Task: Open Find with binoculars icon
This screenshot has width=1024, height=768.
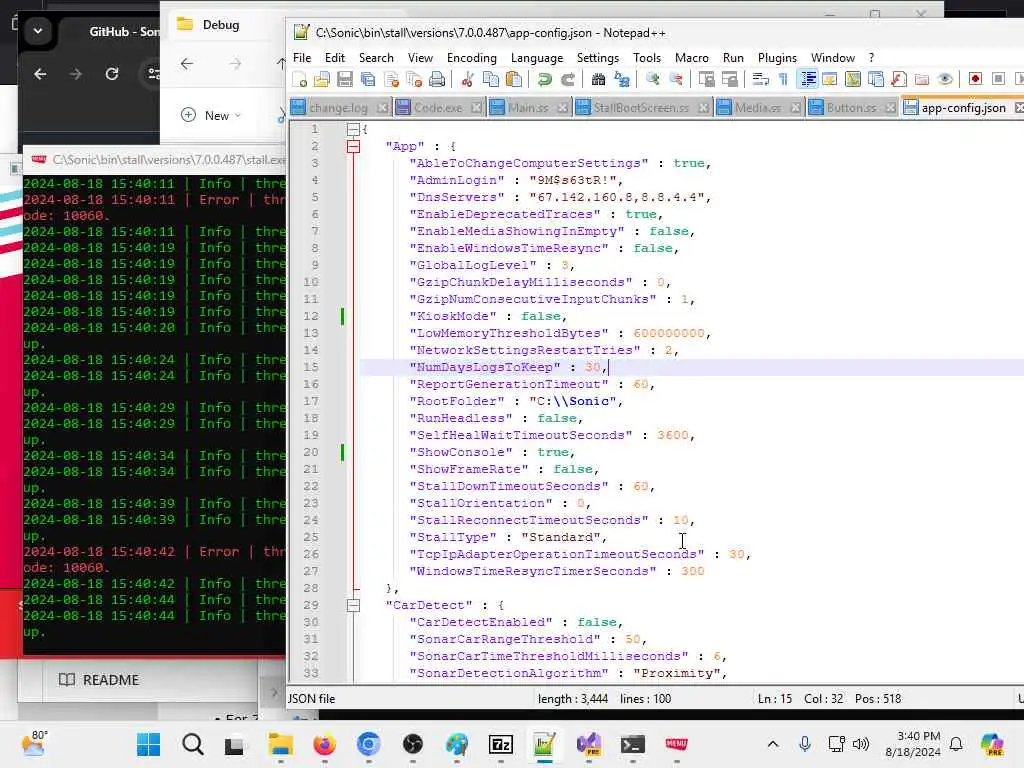Action: coord(598,80)
